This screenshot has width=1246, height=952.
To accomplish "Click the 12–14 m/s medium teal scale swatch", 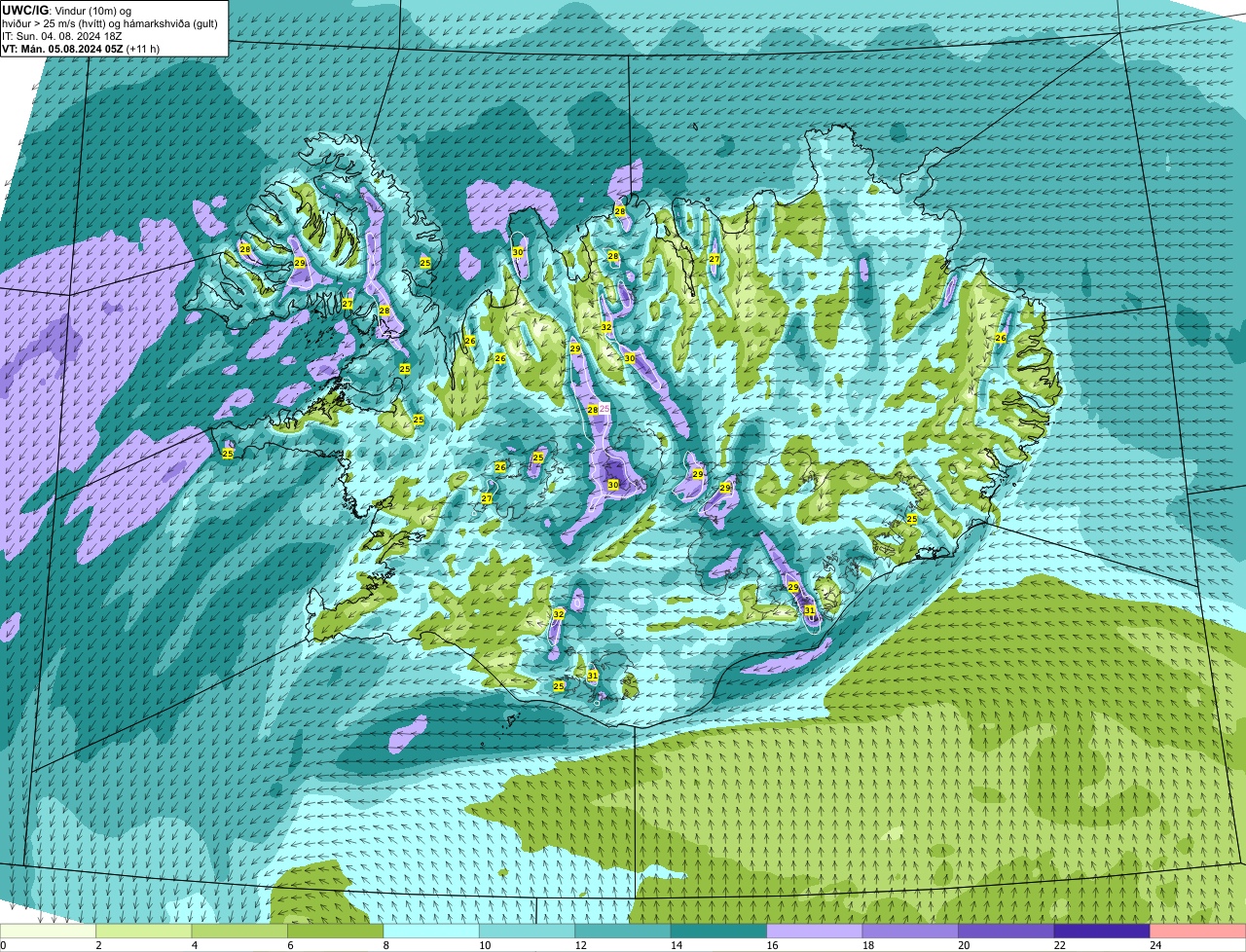I will 623,932.
